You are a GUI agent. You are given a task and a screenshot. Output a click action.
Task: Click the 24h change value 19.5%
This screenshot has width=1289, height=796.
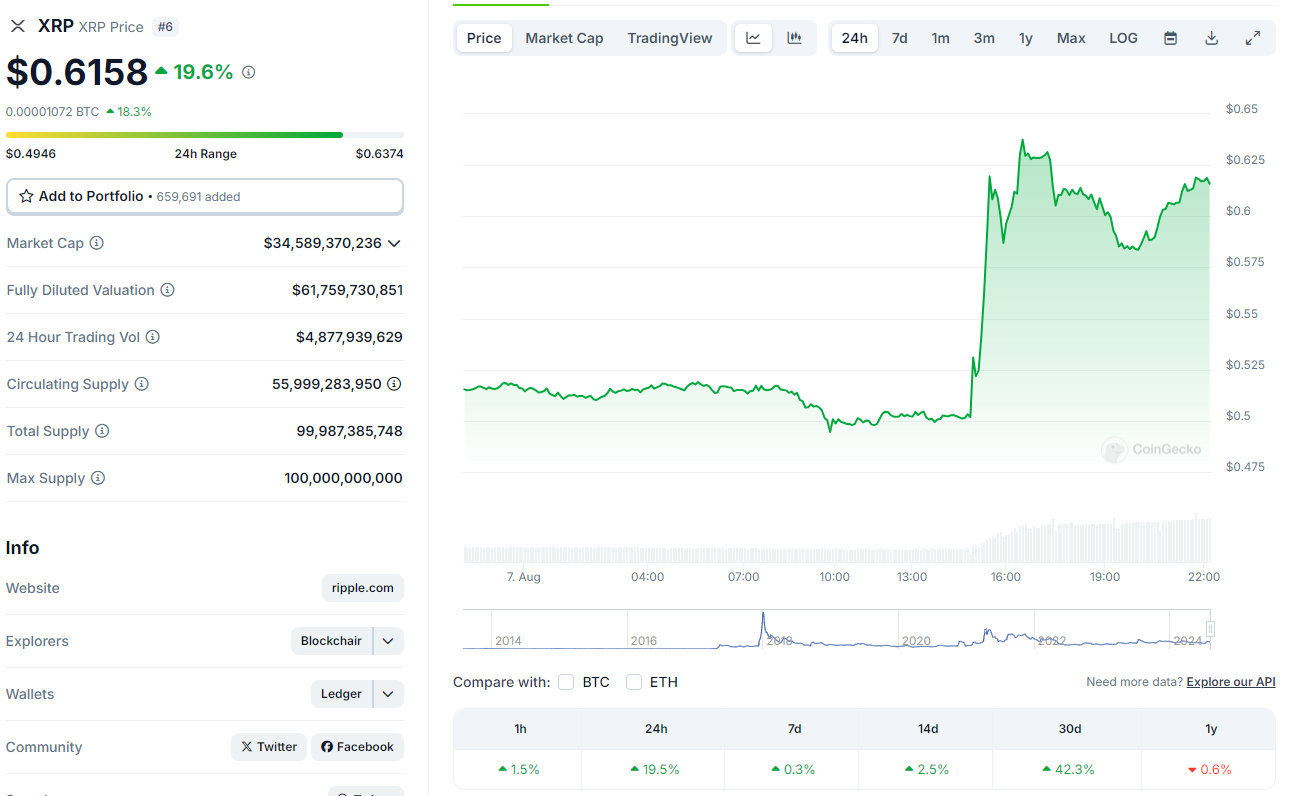pos(655,769)
